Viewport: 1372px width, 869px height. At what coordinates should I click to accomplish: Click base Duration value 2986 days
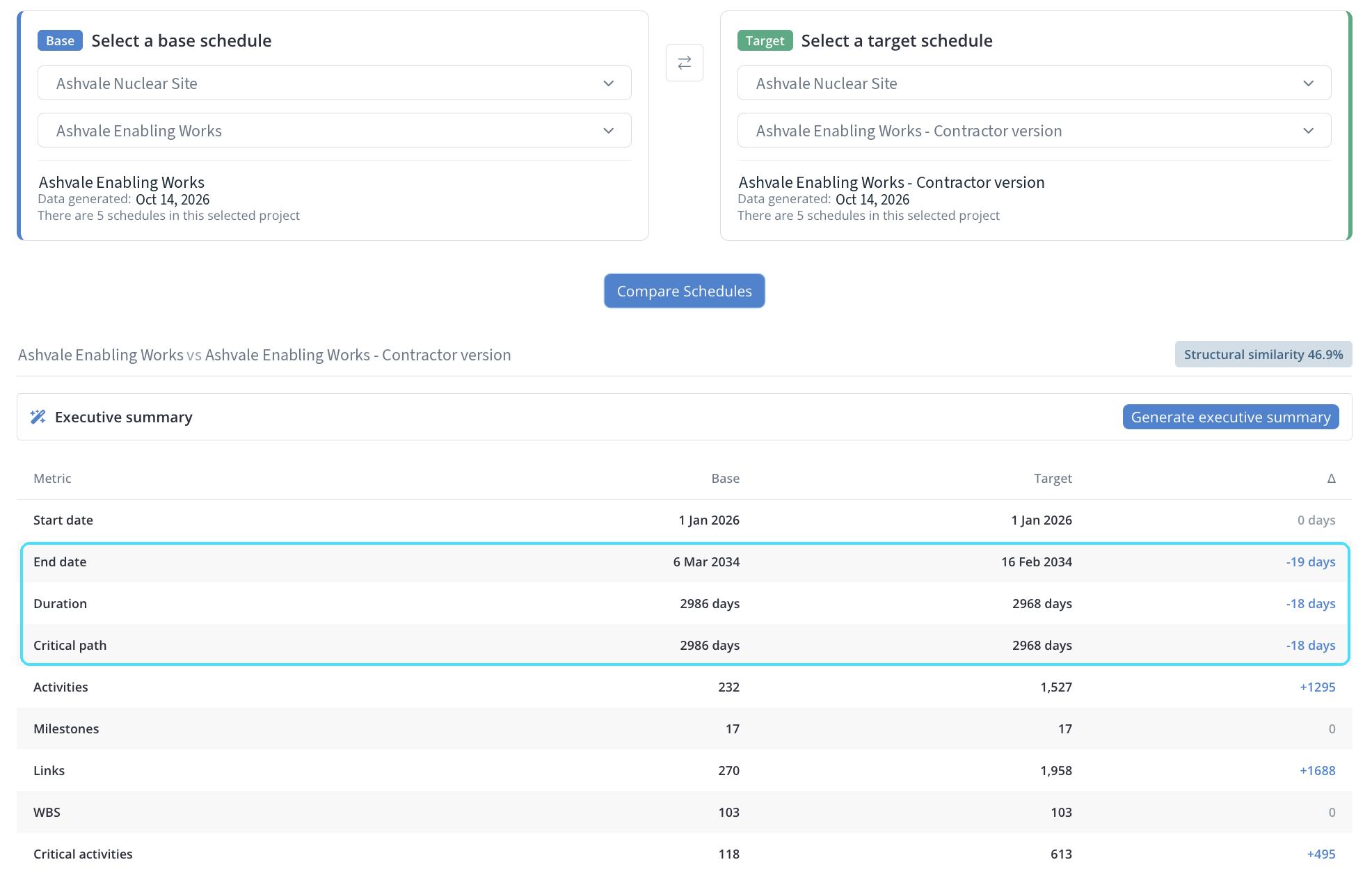[x=710, y=603]
